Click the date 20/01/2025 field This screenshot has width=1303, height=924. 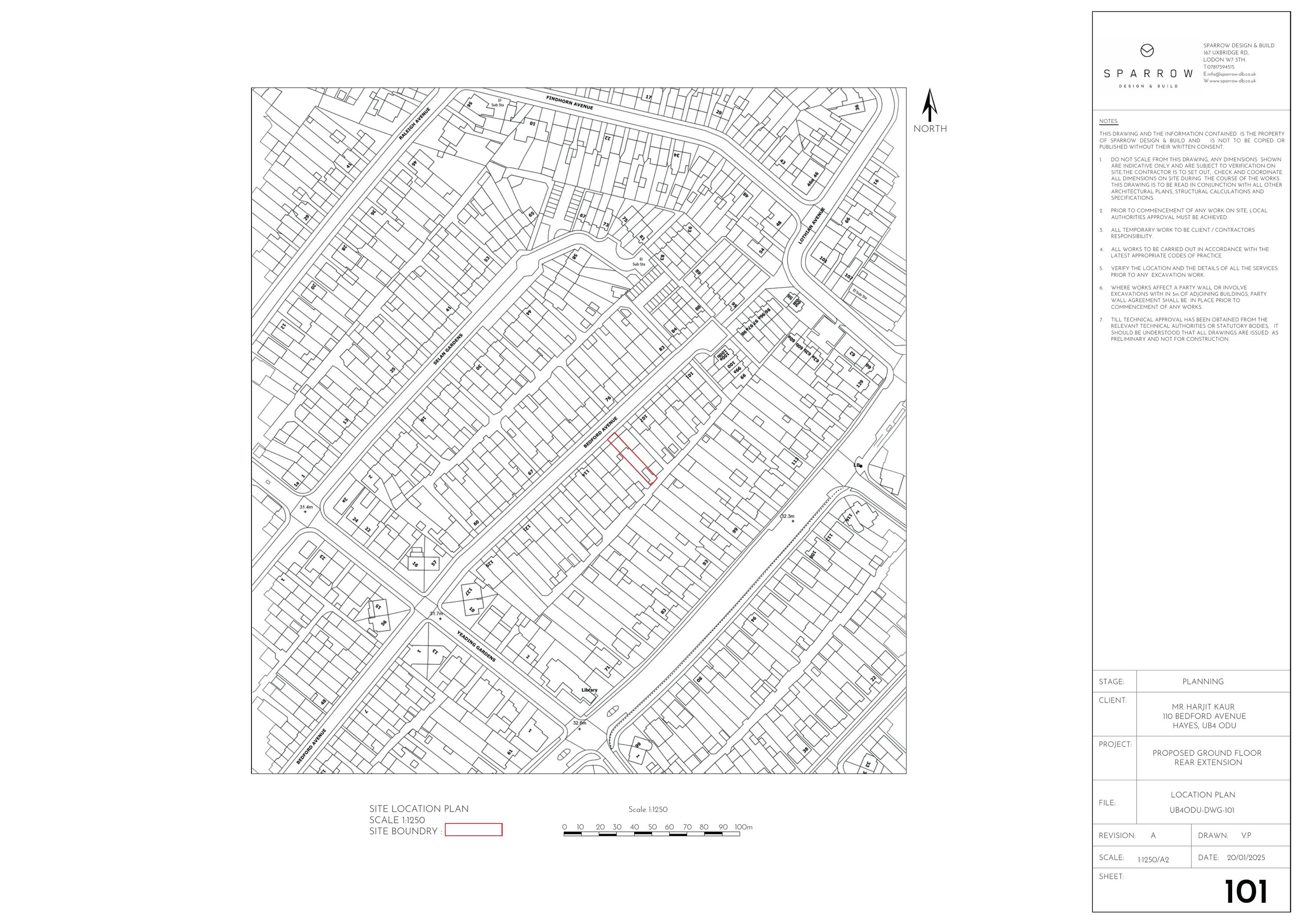coord(1246,858)
